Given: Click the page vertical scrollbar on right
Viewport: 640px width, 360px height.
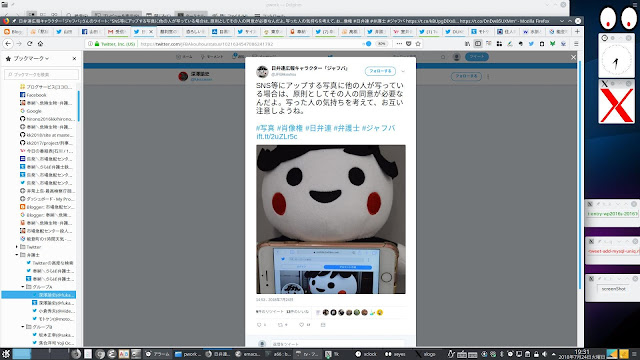Looking at the screenshot, I should 580,176.
